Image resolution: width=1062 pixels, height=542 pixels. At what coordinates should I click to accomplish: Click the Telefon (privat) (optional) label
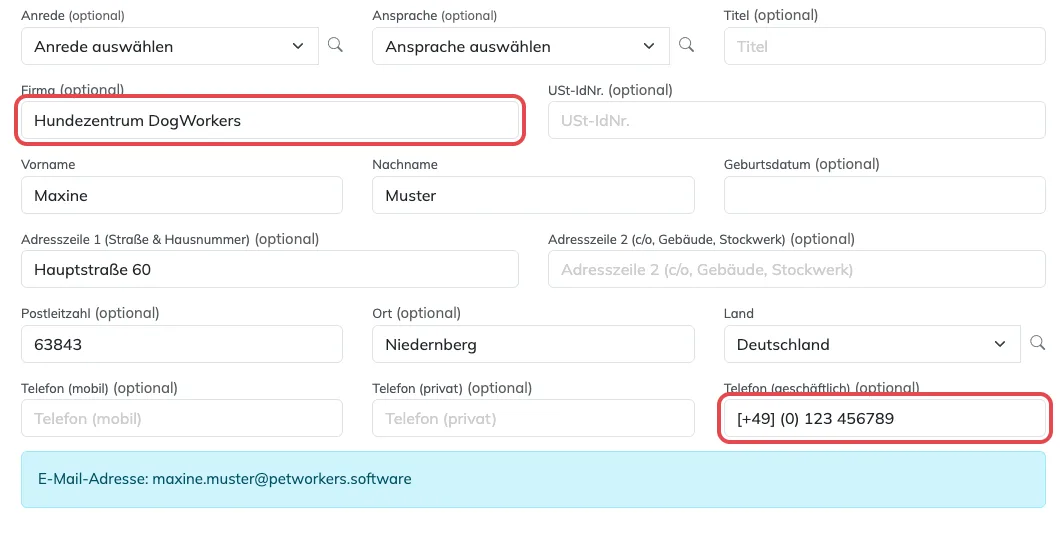(x=452, y=388)
